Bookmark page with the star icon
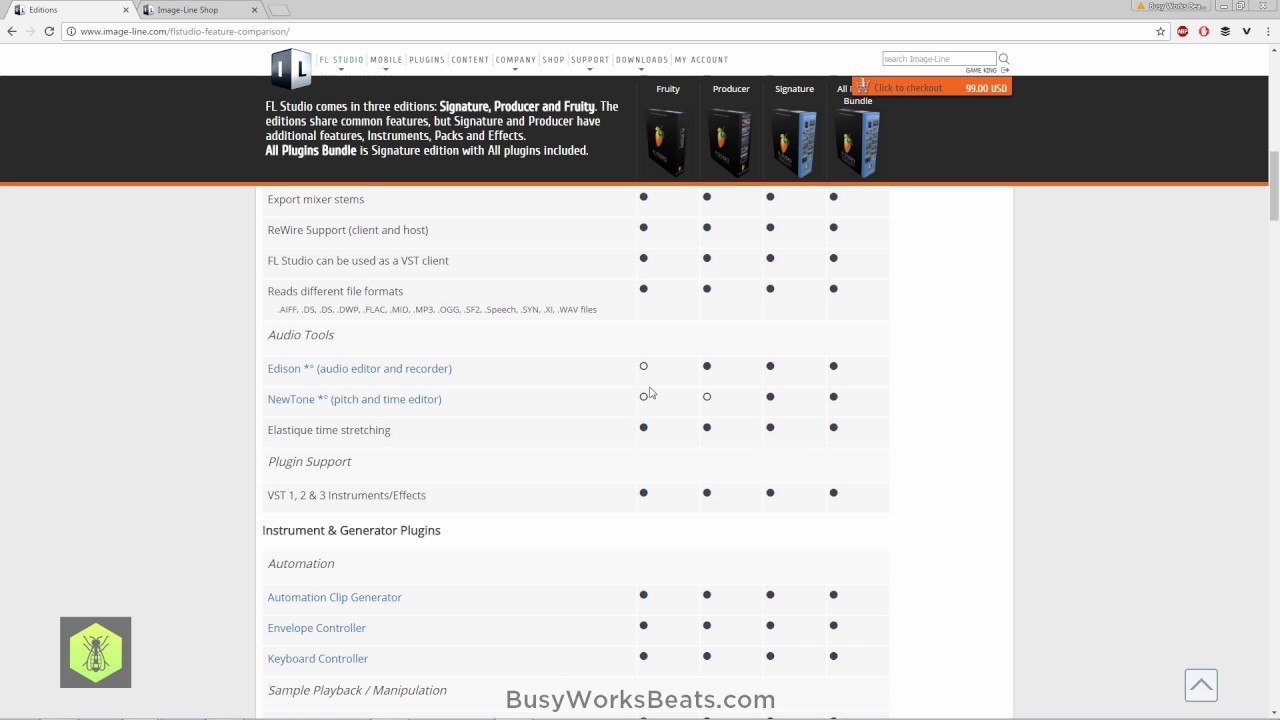Screen dimensions: 1280x720 [1160, 31]
